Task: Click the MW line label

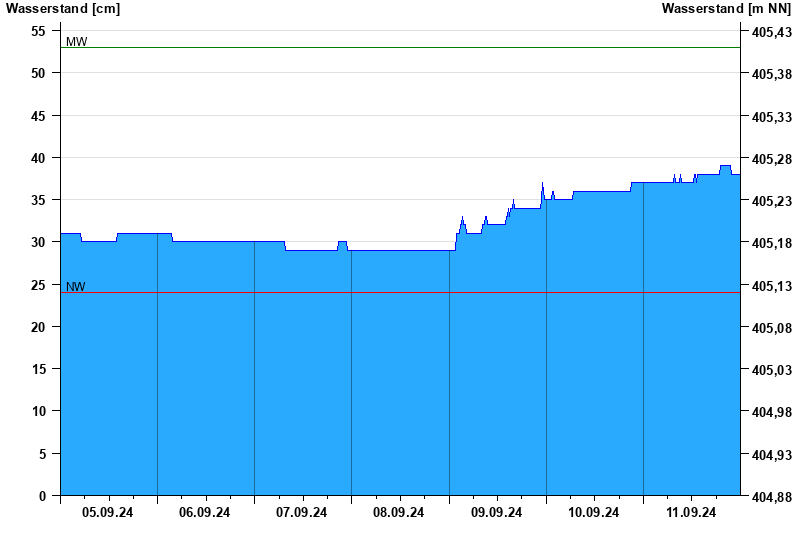Action: click(x=77, y=42)
